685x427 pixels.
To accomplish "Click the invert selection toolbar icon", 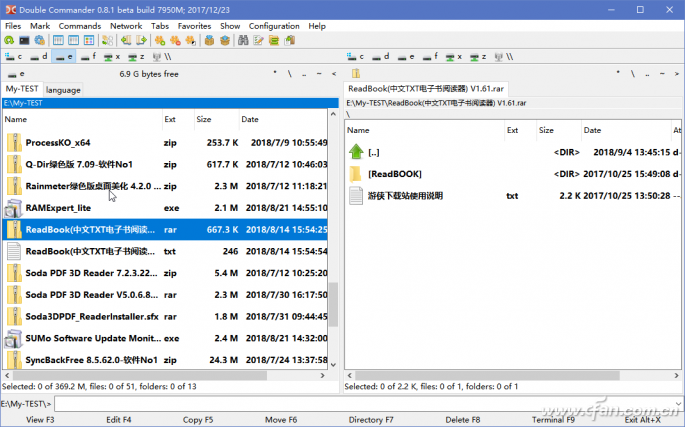I will tap(190, 41).
